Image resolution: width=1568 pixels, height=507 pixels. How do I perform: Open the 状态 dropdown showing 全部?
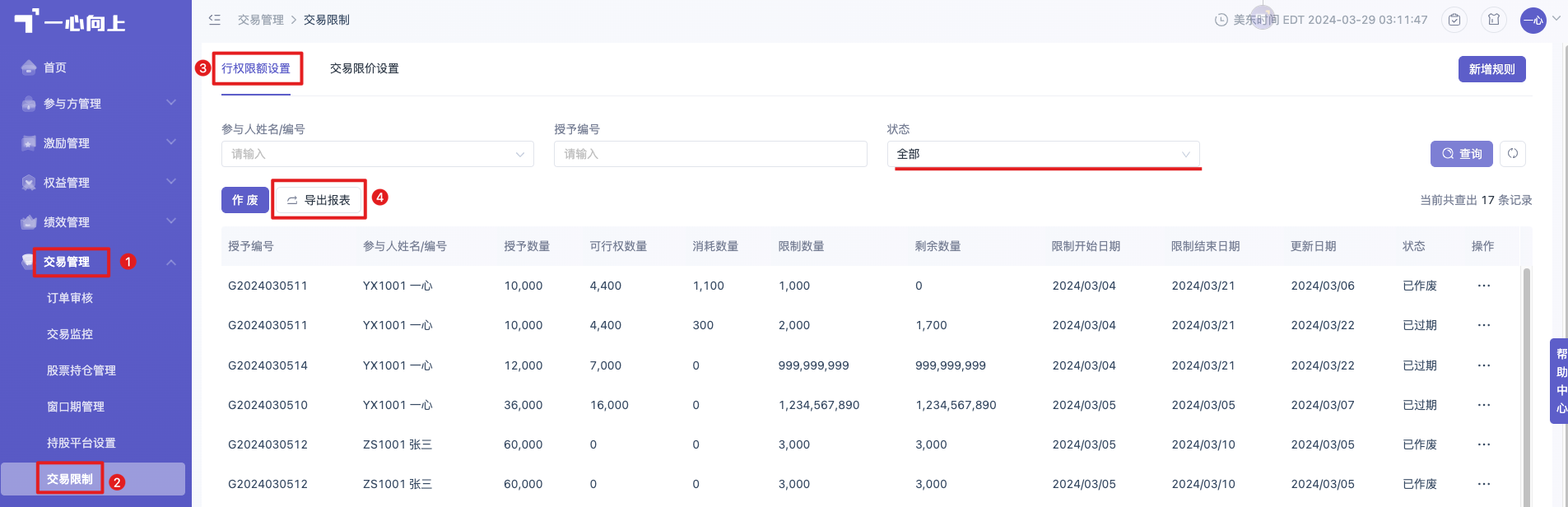[1043, 154]
